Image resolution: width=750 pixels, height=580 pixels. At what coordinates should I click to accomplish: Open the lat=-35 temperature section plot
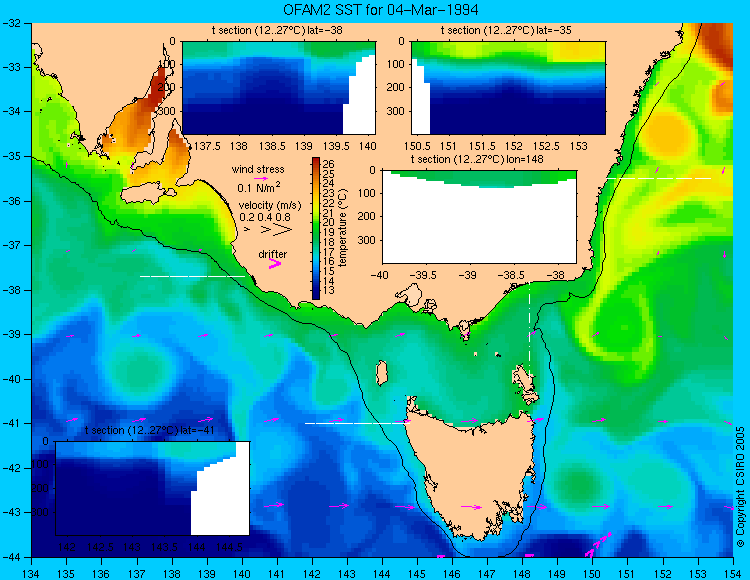tap(508, 88)
